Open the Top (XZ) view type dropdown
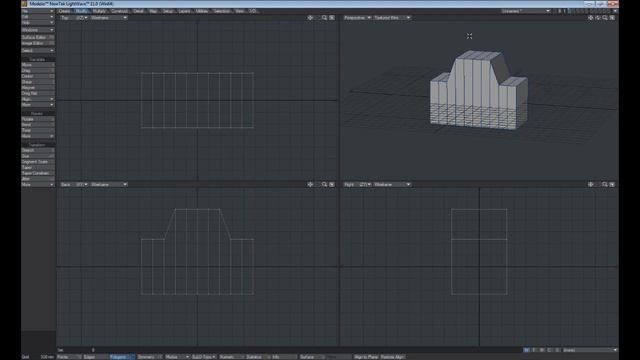This screenshot has height=360, width=640. [x=74, y=18]
